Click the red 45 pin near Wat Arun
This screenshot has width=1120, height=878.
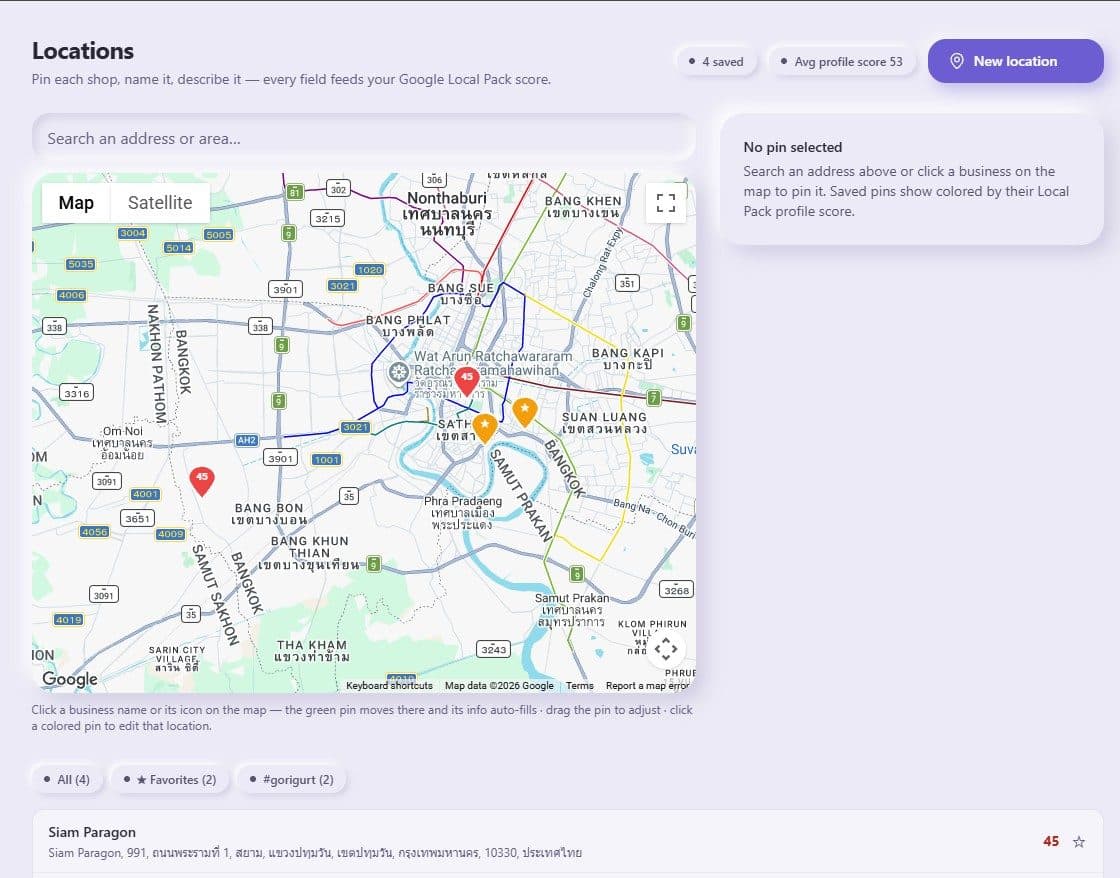pyautogui.click(x=466, y=381)
